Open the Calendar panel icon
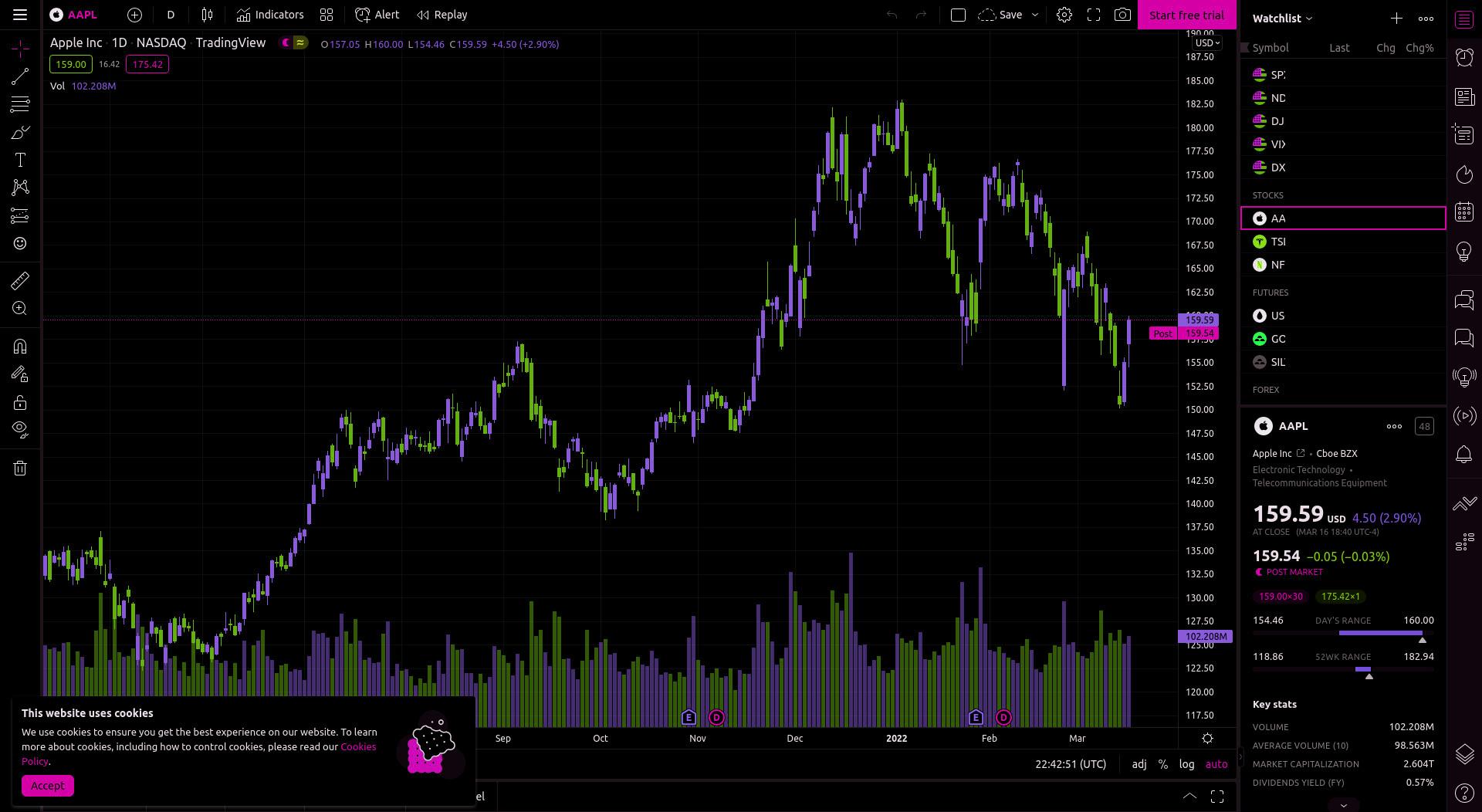Screen dimensions: 1482x812 [x=1464, y=212]
